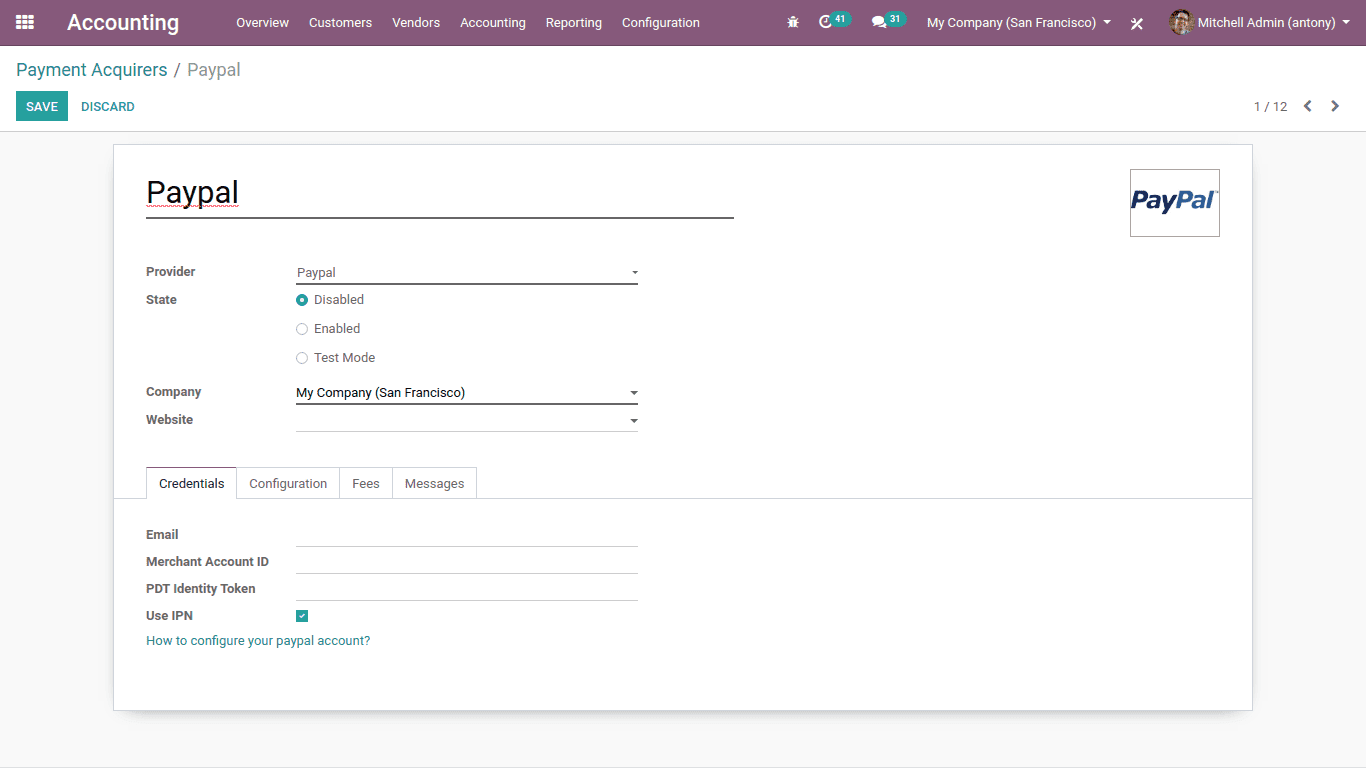Open the Website dropdown field
The image size is (1366, 768).
467,421
